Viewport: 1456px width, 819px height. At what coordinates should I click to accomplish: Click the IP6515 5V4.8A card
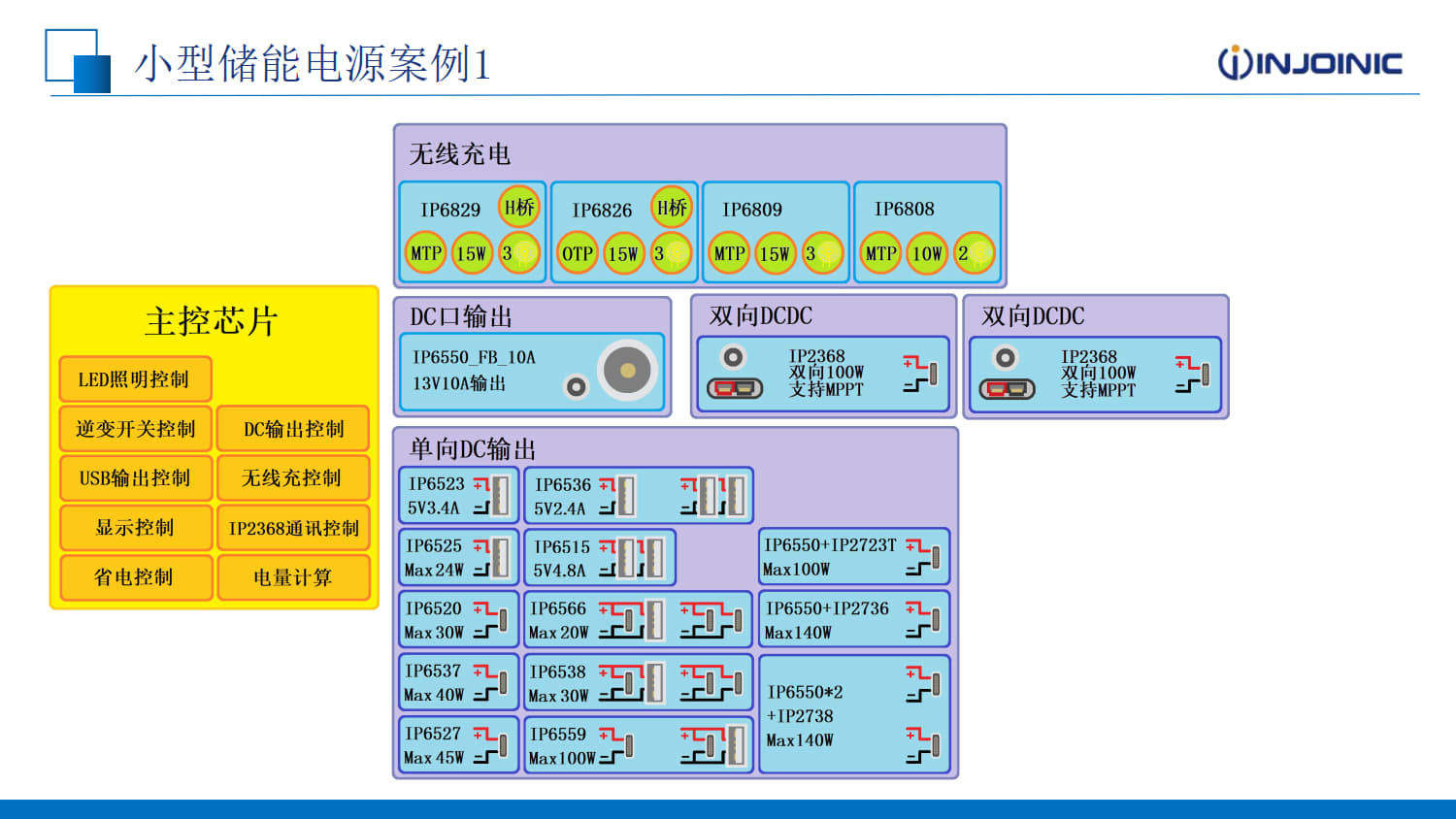(600, 557)
